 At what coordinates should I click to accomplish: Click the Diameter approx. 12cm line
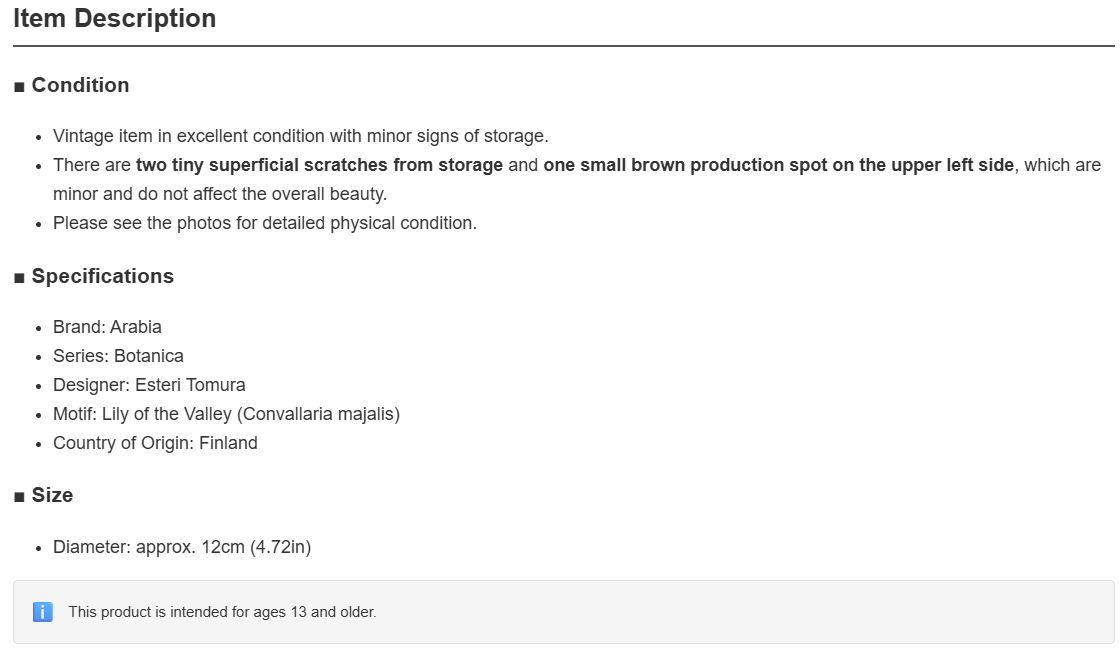pyautogui.click(x=182, y=547)
